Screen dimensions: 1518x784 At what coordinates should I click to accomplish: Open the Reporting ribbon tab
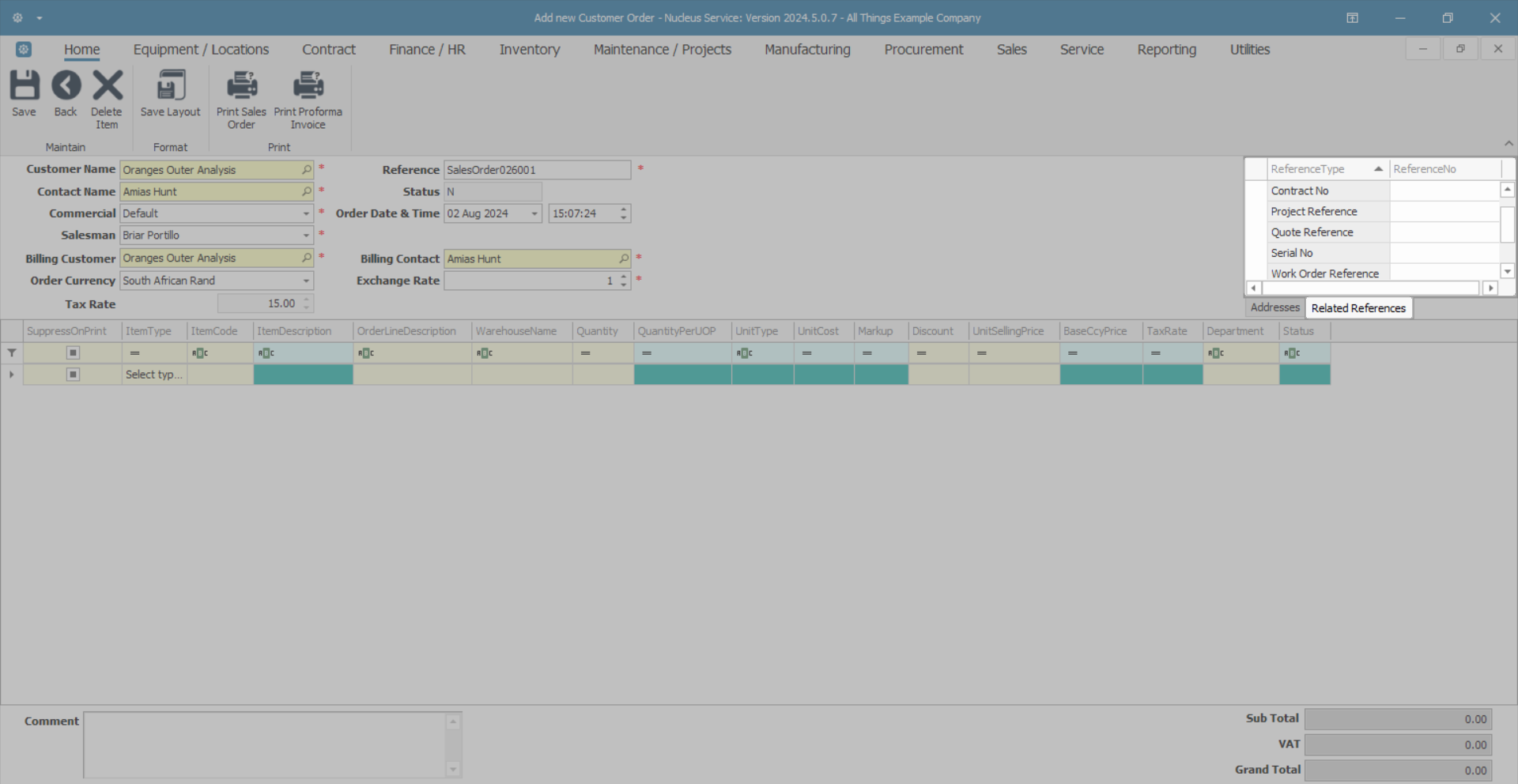1167,49
